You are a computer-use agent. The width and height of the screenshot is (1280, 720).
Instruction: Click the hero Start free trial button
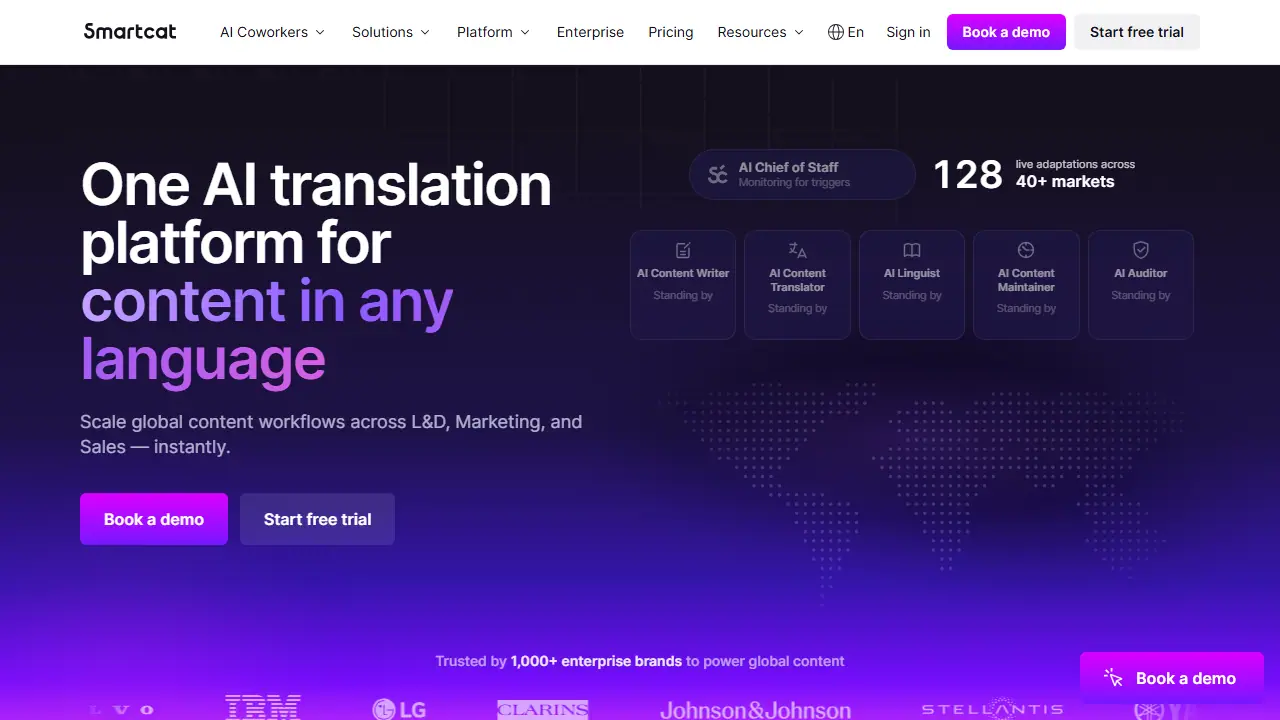pos(317,519)
